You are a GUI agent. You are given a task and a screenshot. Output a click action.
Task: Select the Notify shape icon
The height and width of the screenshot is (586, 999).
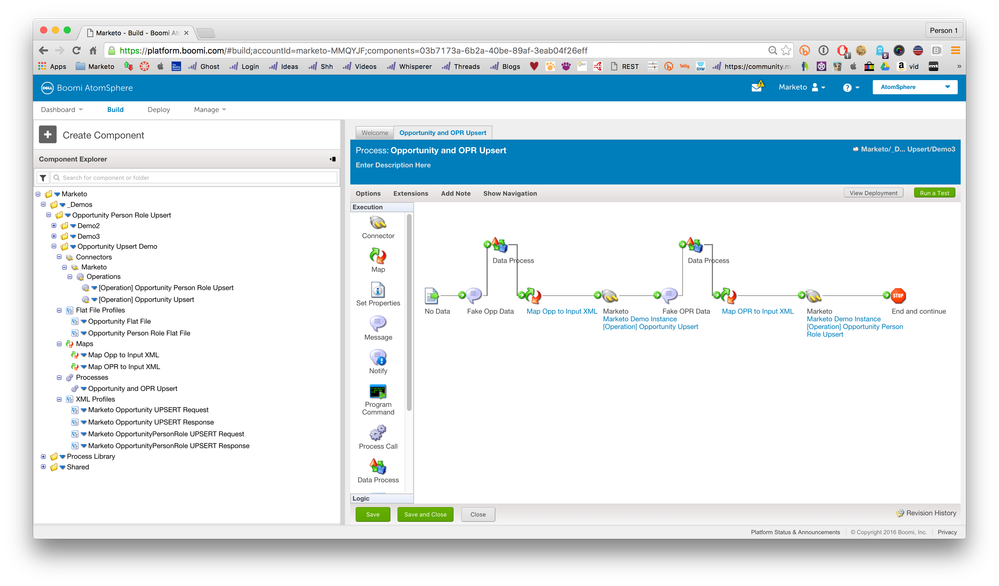point(378,357)
